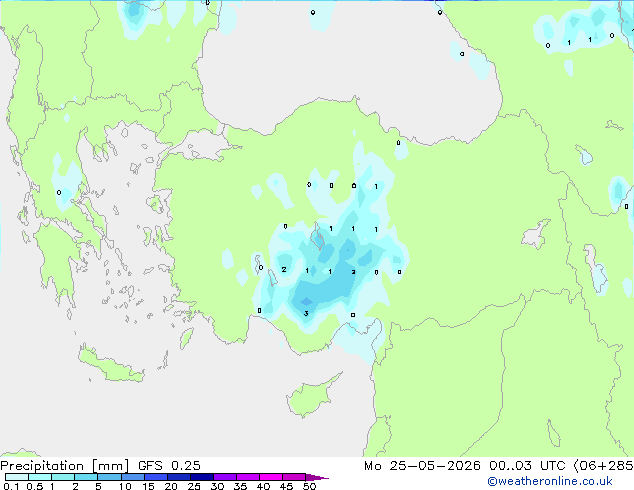Pick the 40–45 mm magenta legend swatch

point(271,477)
